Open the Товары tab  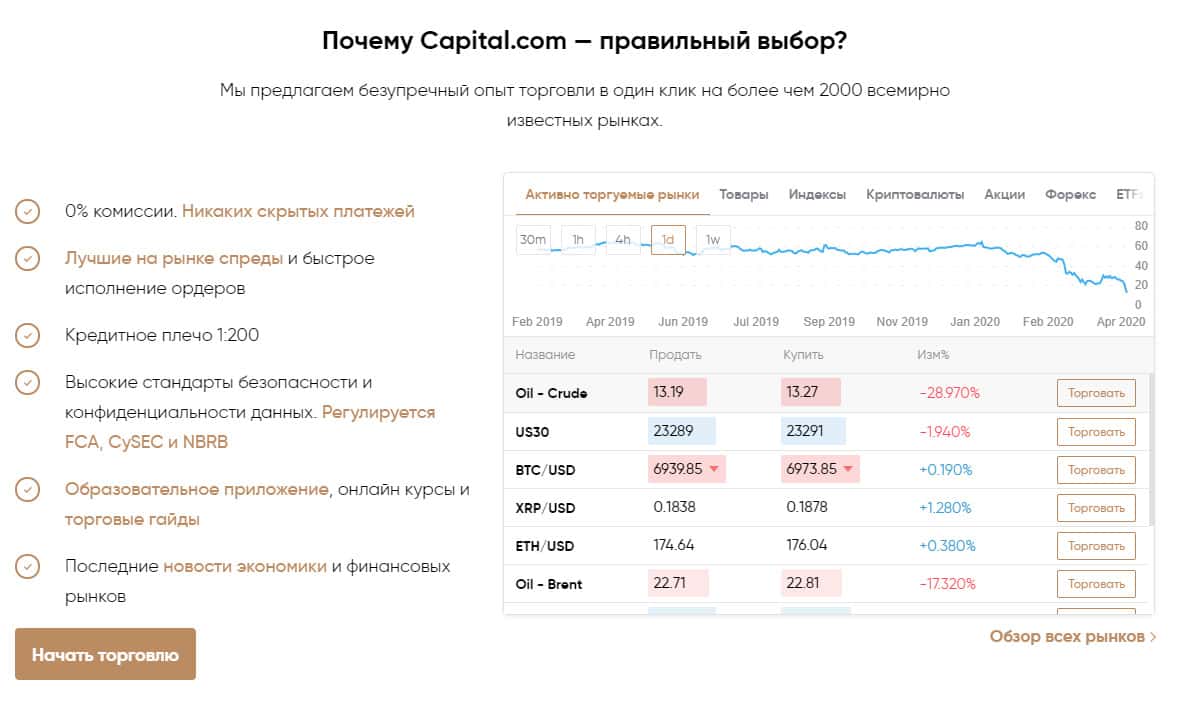click(x=743, y=195)
